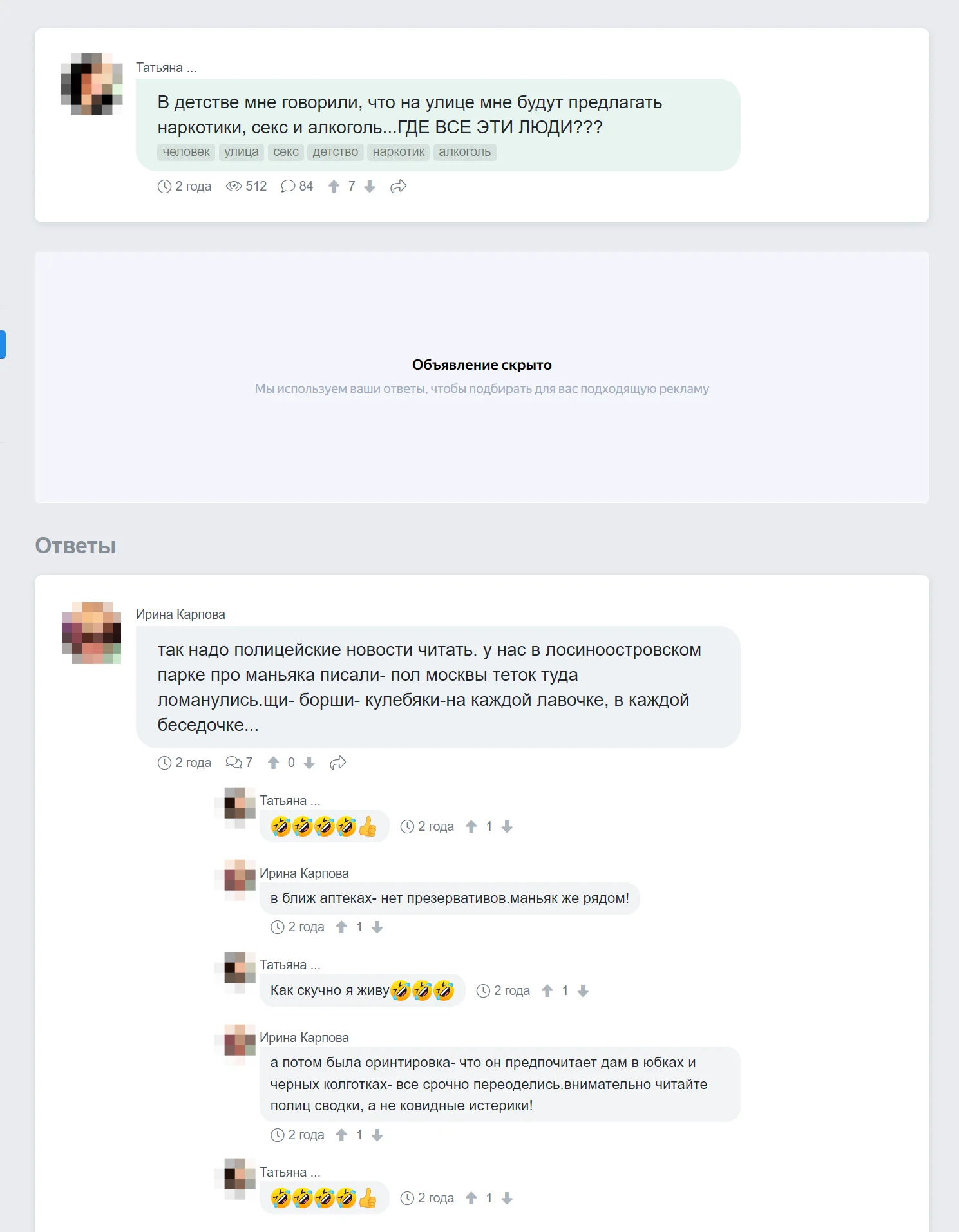Open the 'улица' tag
Screen dimensions: 959x1232
(x=242, y=152)
